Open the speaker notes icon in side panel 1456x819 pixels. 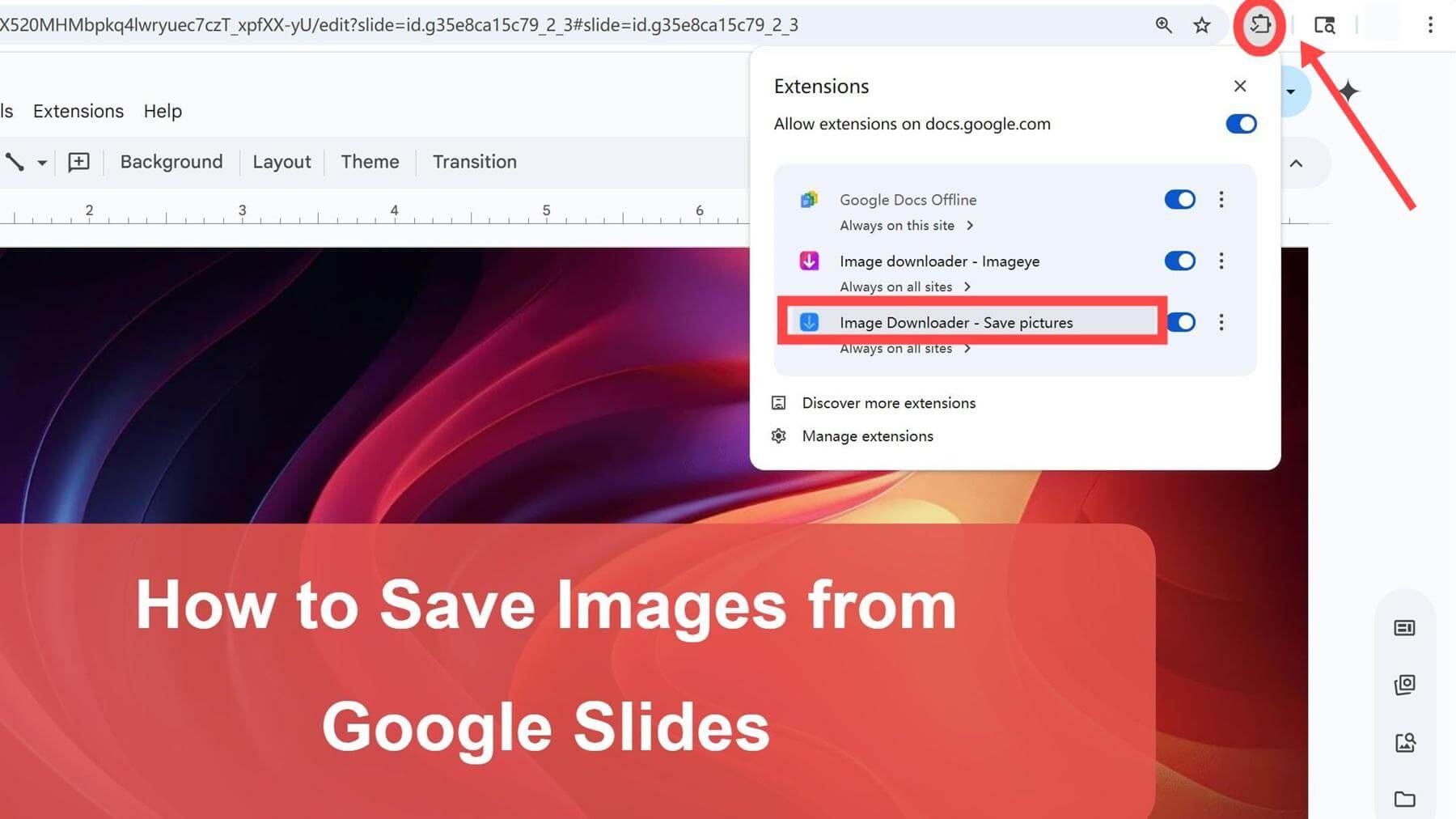[1405, 628]
